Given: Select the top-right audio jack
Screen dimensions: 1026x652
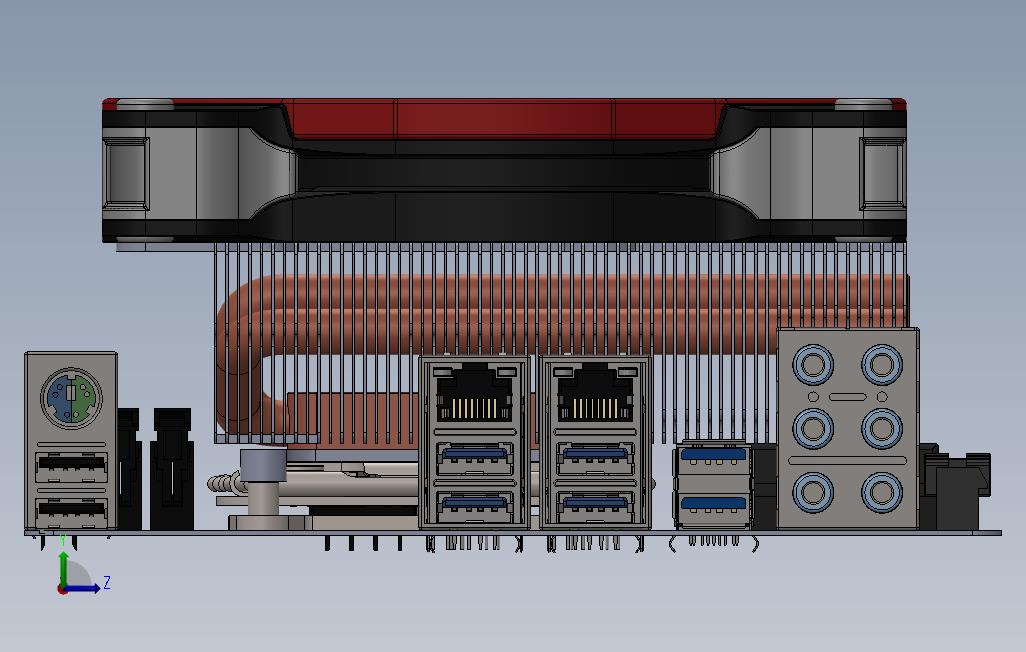Looking at the screenshot, I should [x=882, y=364].
